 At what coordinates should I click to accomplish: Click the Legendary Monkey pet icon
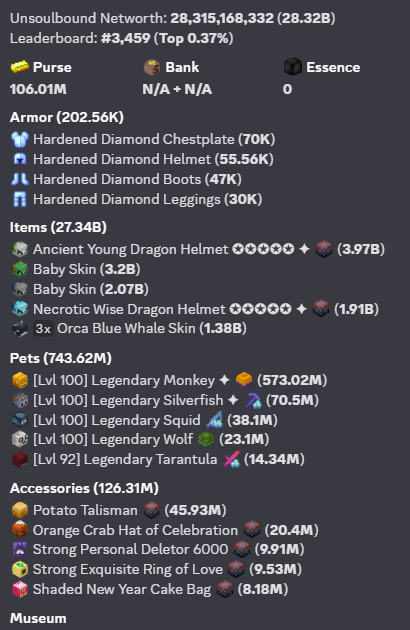20,380
